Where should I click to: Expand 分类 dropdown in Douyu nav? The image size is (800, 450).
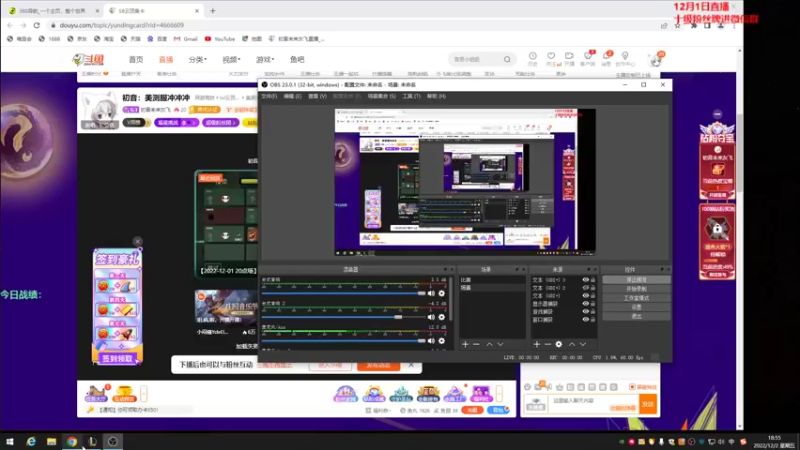(x=197, y=60)
